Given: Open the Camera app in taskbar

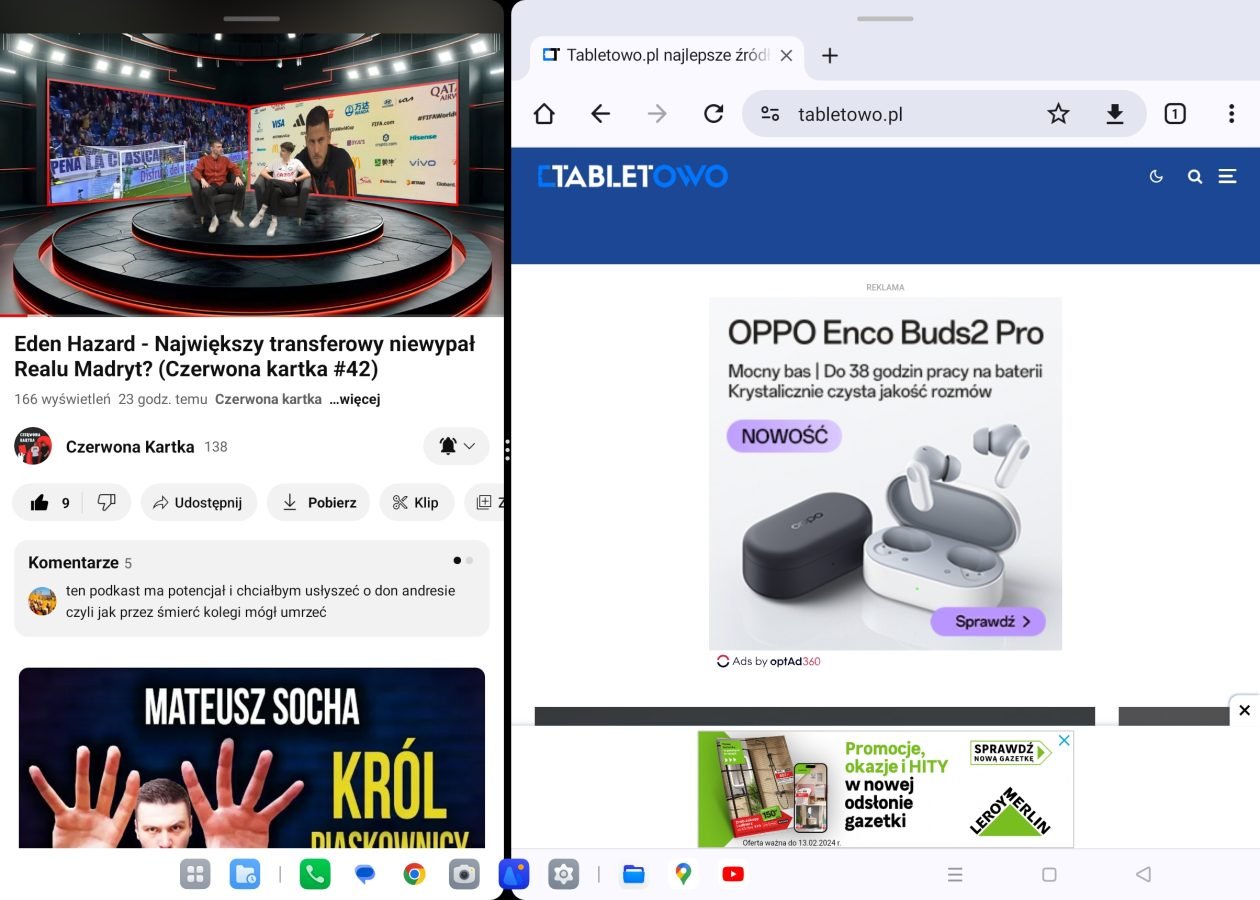Looking at the screenshot, I should pos(464,875).
